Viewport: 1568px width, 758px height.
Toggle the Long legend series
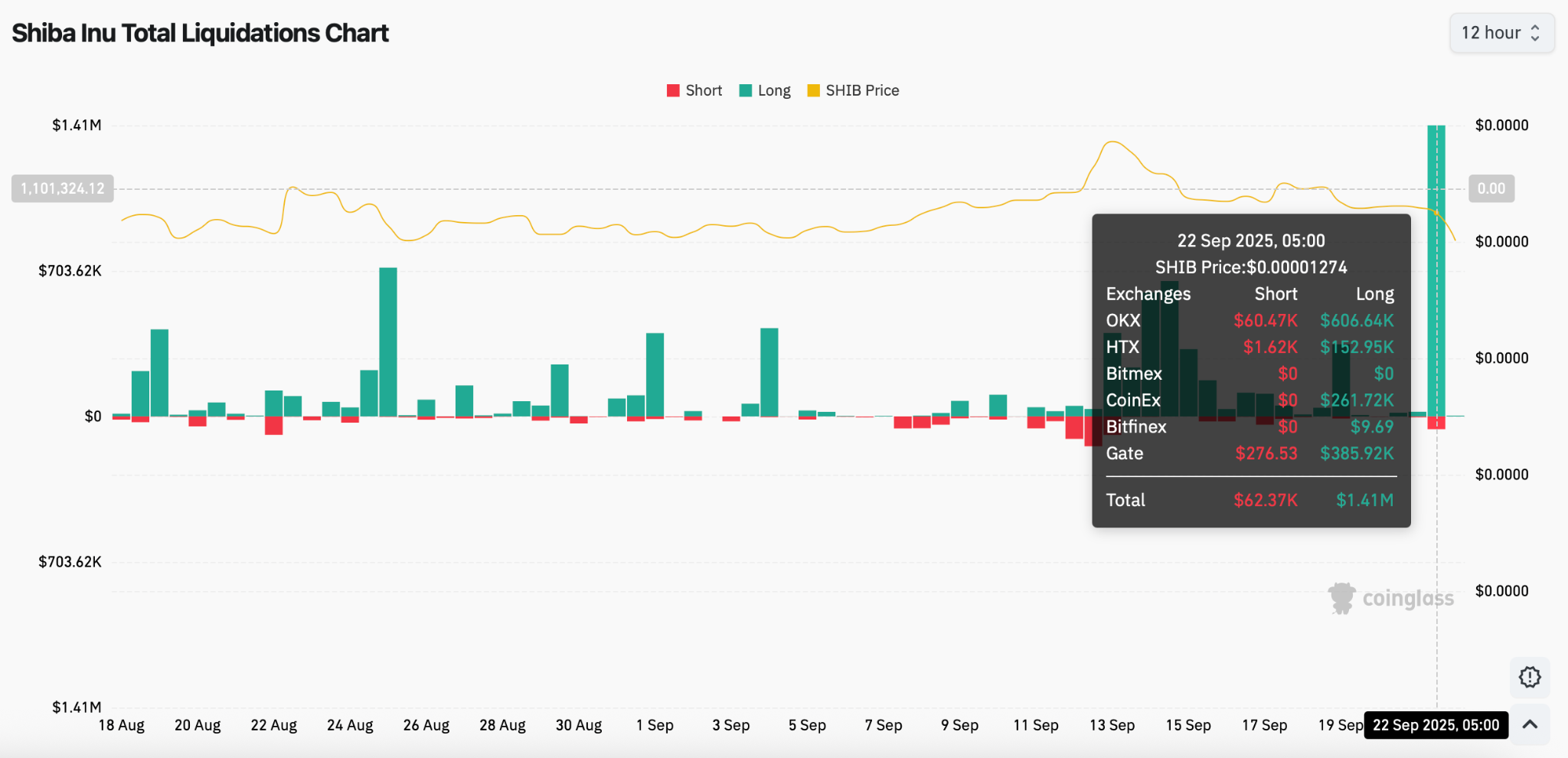765,90
